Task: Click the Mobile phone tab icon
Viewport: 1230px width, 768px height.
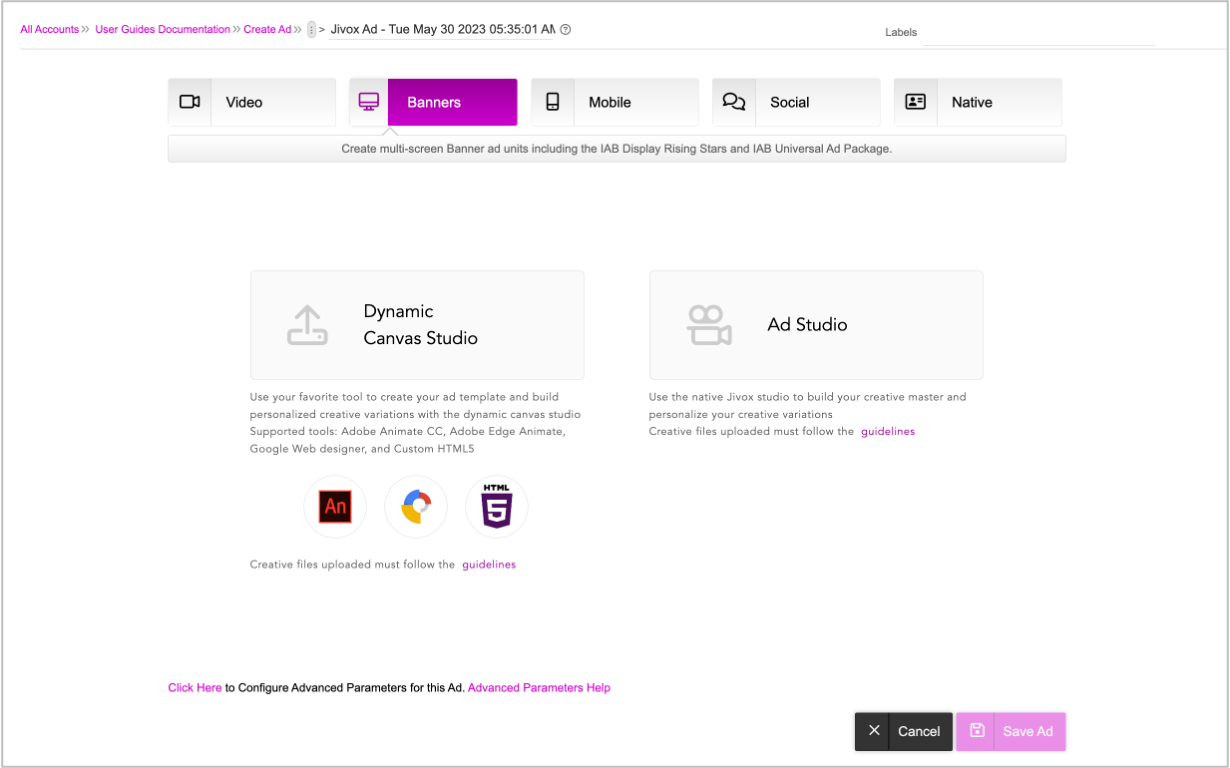Action: click(552, 102)
